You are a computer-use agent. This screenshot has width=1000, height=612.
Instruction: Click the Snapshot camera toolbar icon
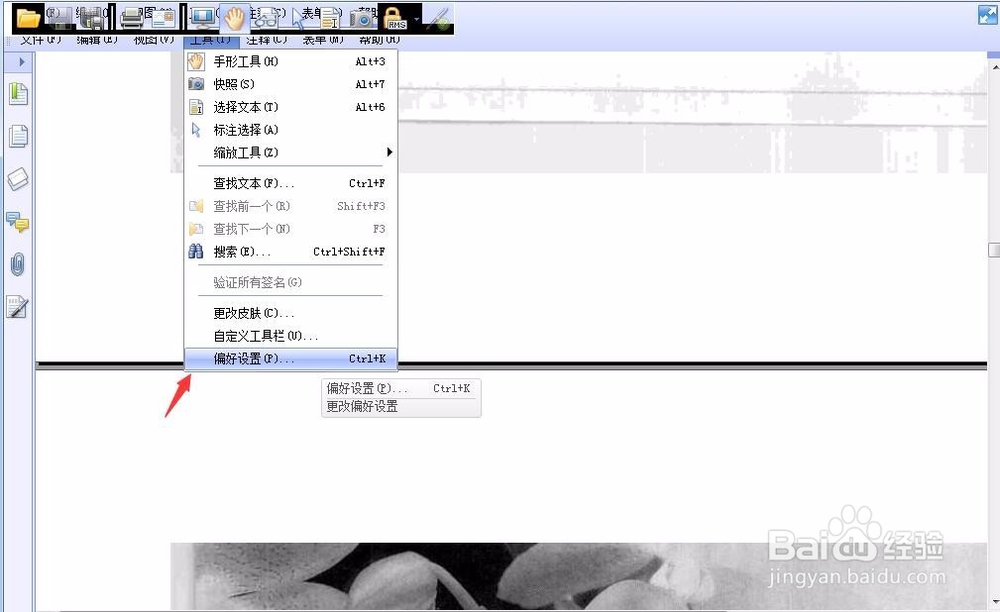point(363,18)
